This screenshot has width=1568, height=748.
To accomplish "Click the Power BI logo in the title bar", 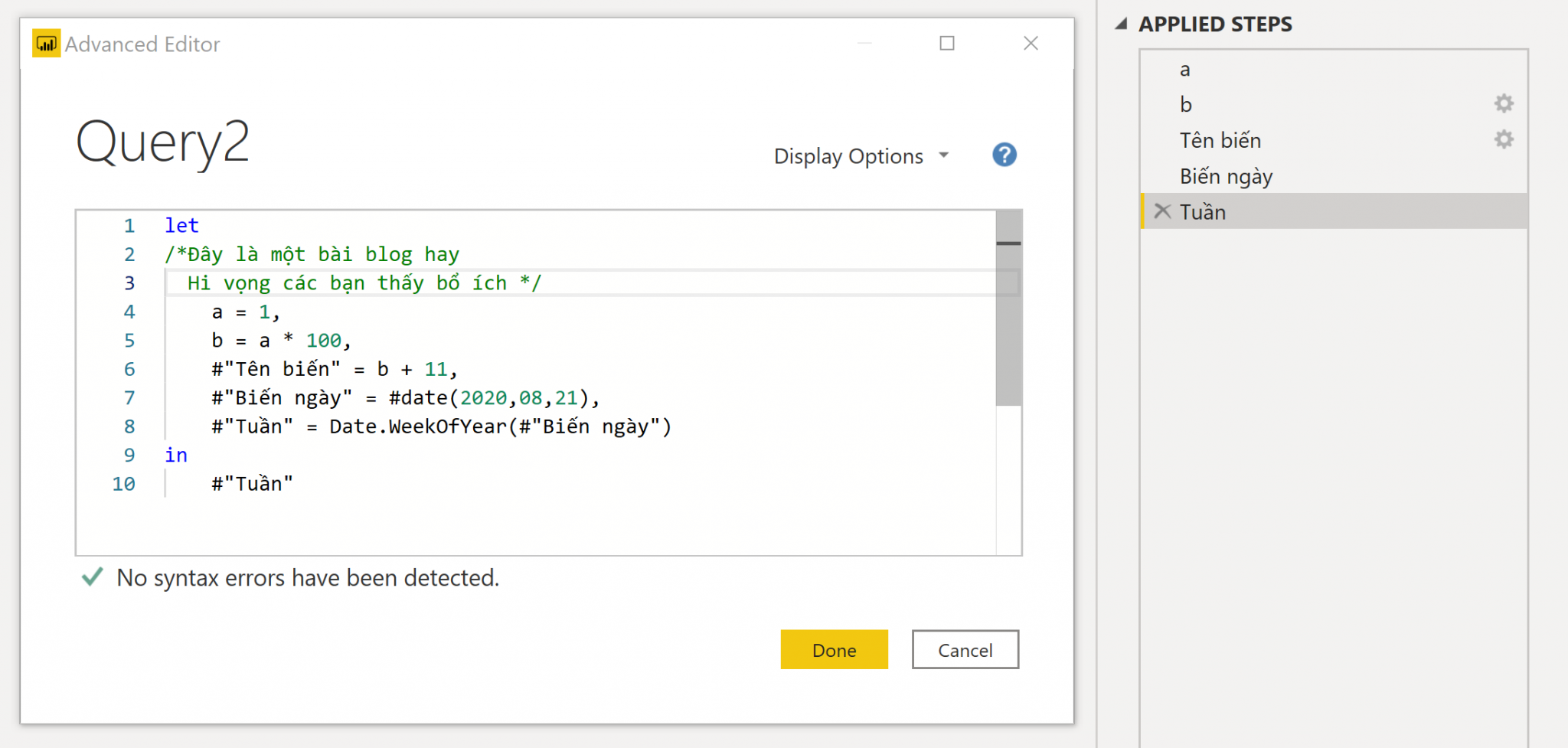I will [45, 44].
